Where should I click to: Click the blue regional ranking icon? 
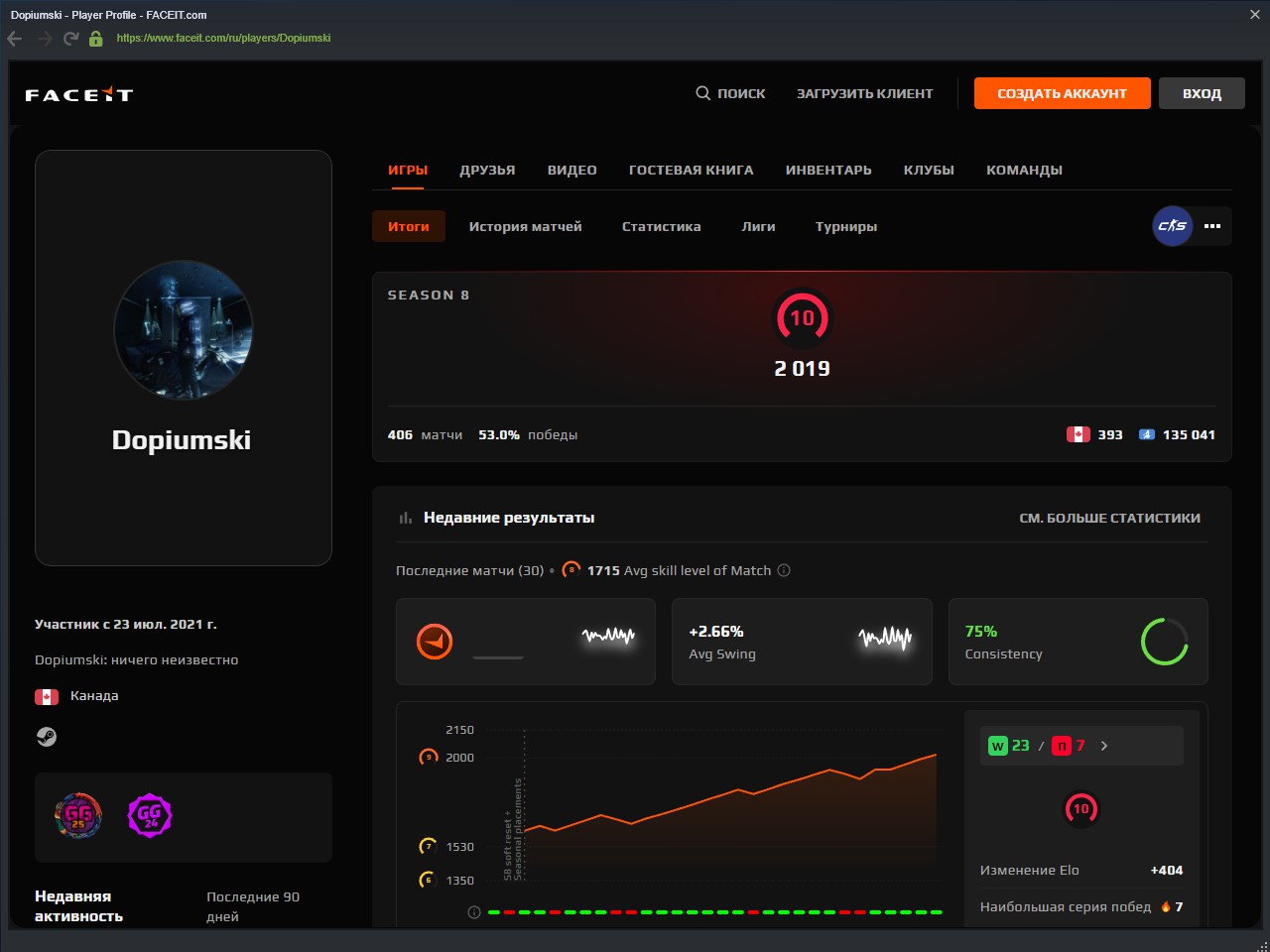[x=1146, y=434]
